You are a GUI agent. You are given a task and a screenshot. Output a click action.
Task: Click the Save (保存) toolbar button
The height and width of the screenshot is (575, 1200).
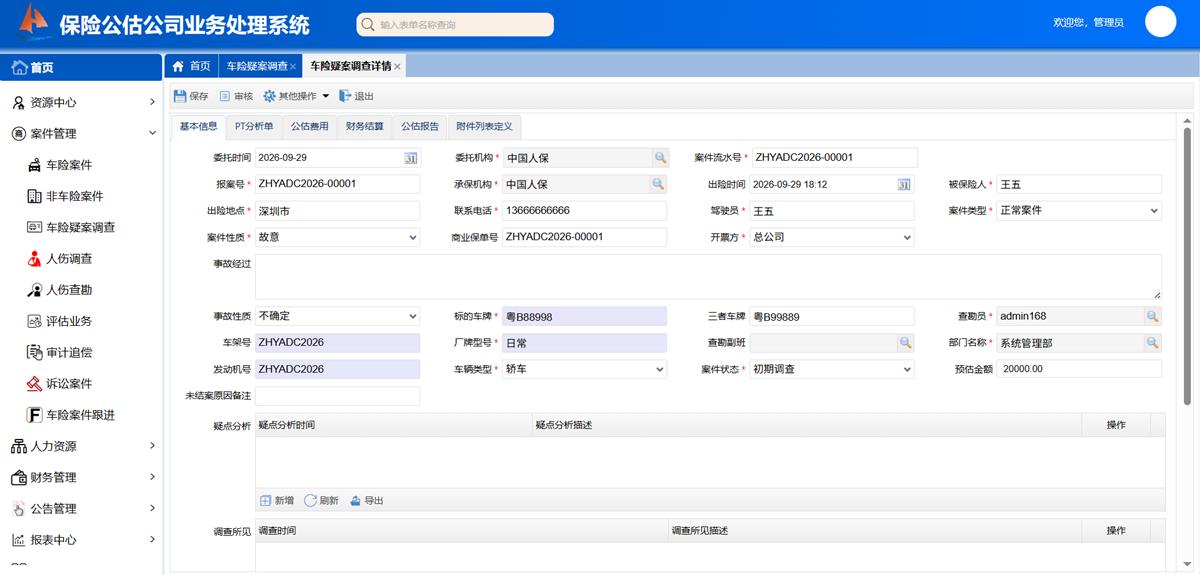coord(191,96)
